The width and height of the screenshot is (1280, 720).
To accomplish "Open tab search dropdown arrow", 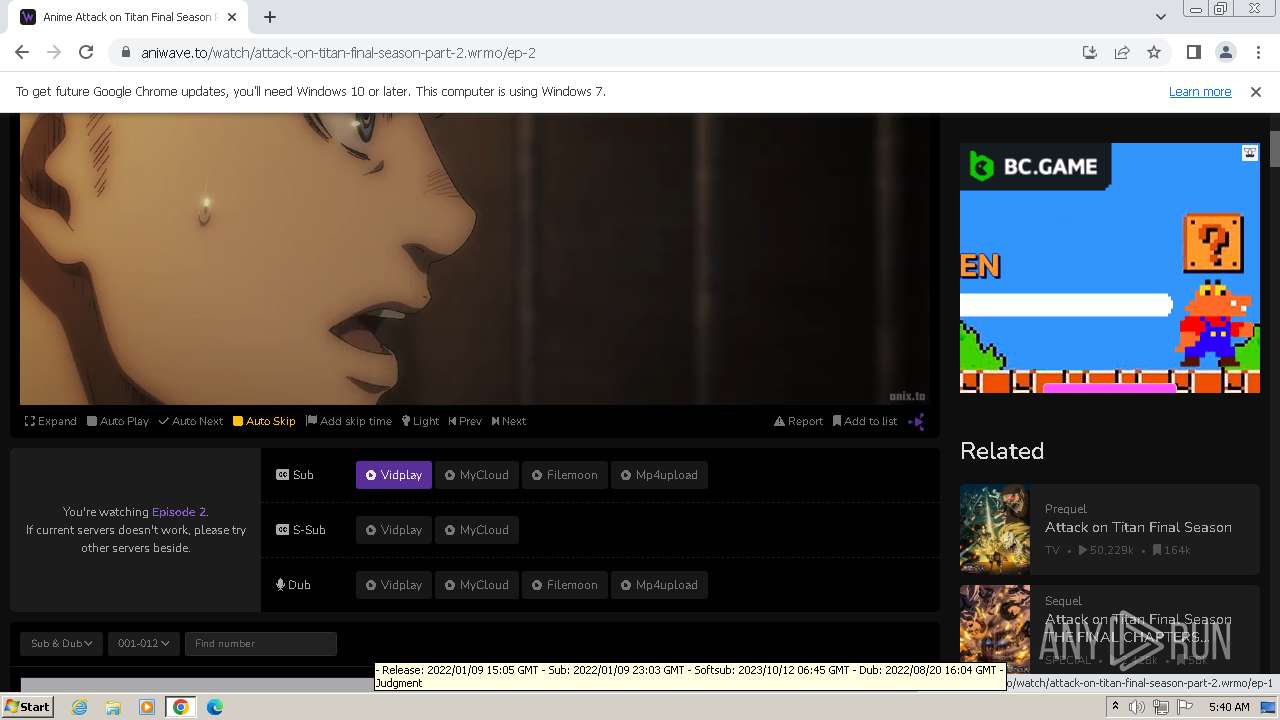I will pos(1160,17).
